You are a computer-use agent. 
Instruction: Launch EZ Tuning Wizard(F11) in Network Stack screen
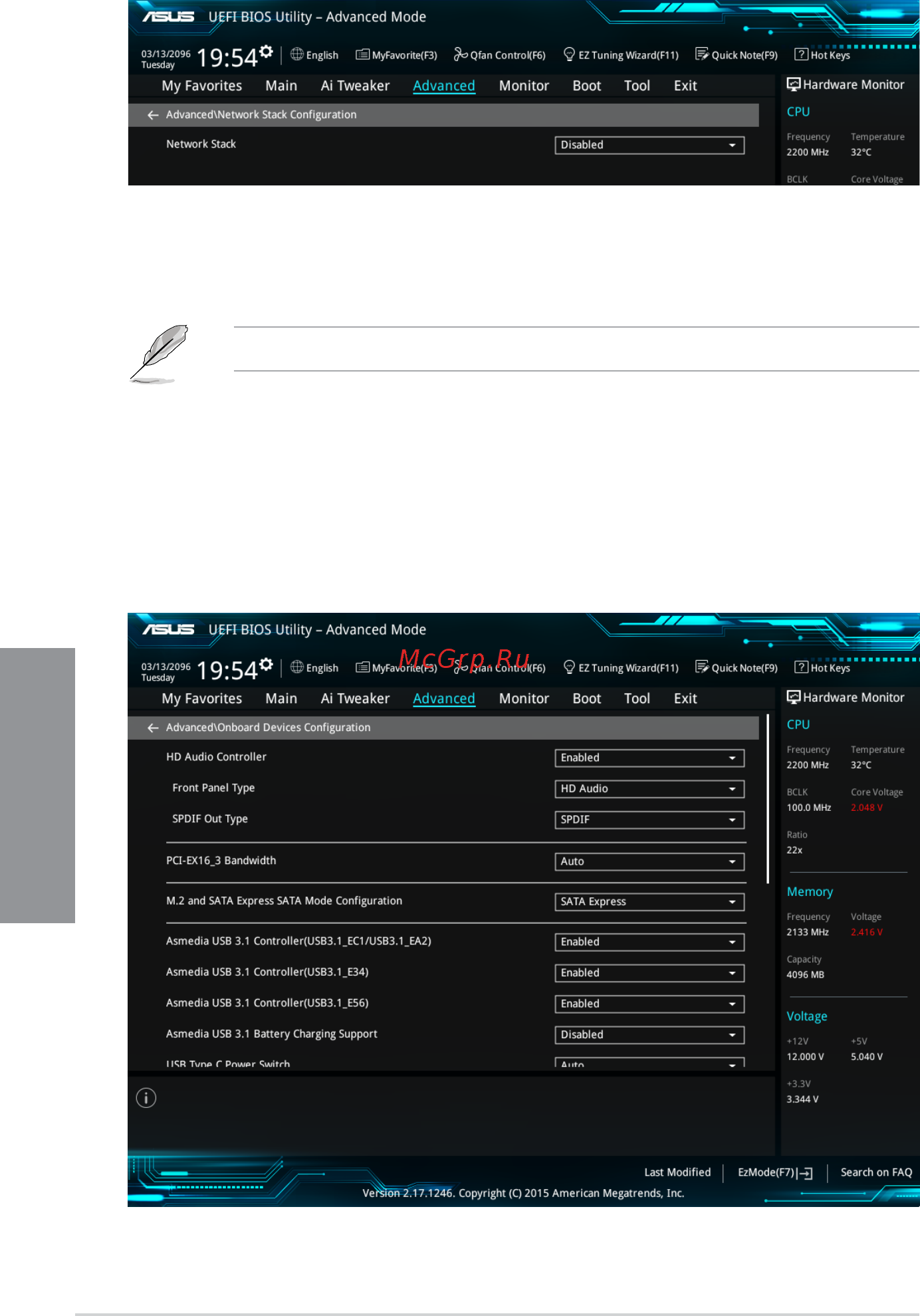621,55
